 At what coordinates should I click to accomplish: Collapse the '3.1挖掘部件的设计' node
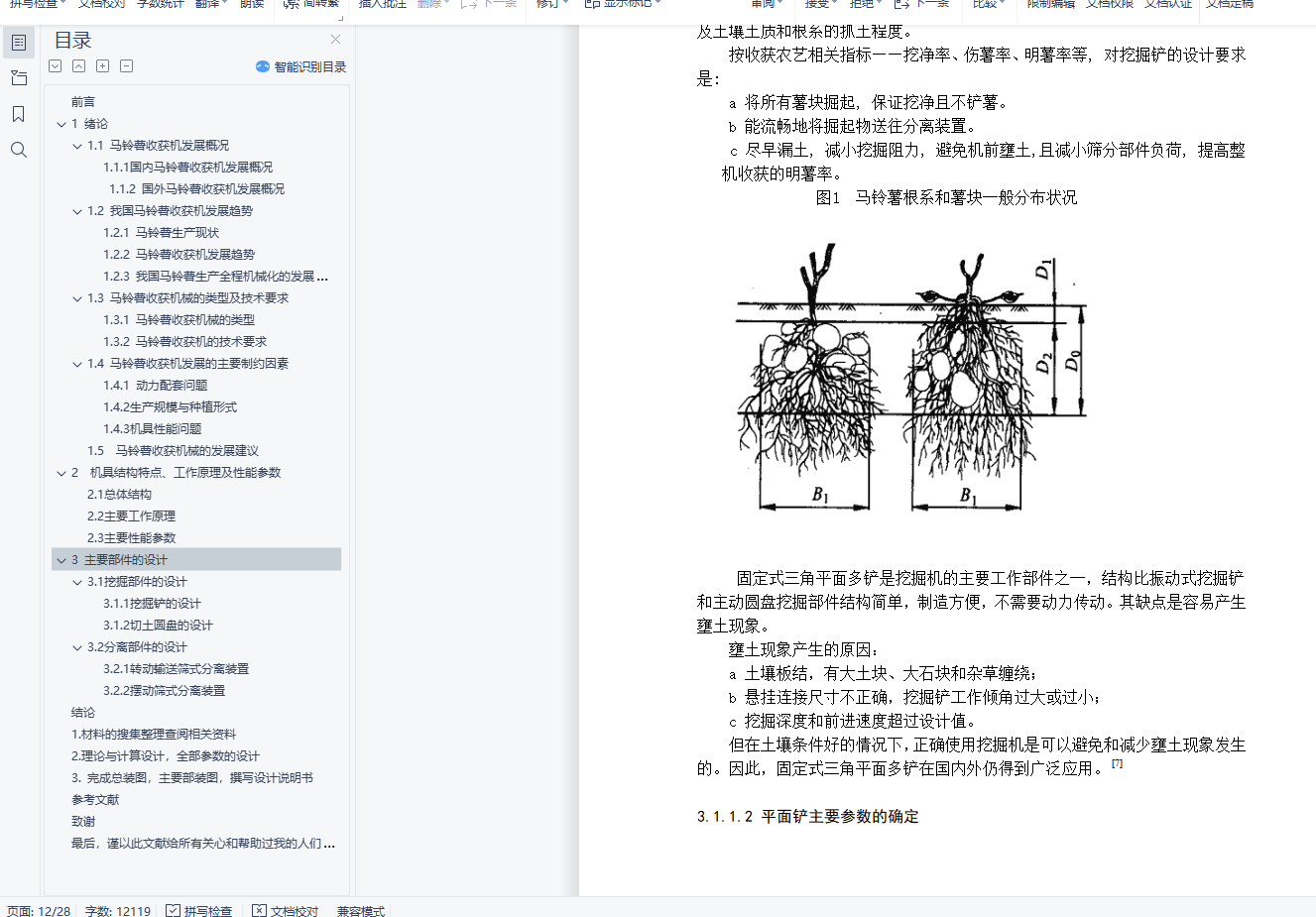click(77, 582)
